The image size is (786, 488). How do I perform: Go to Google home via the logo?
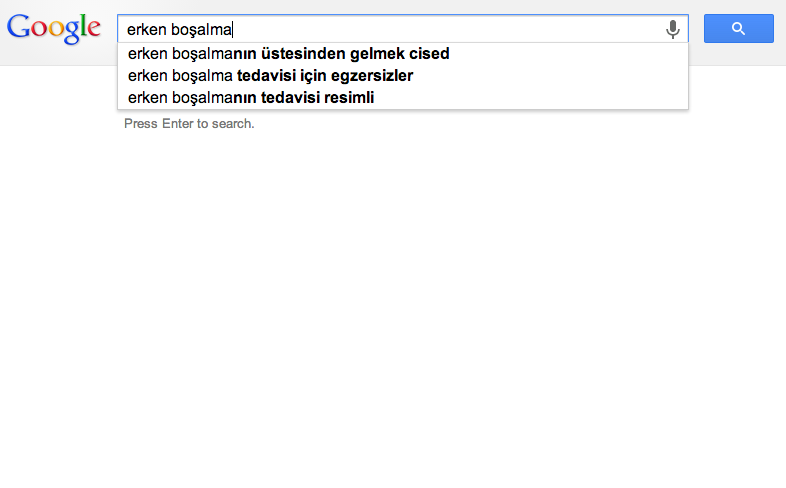[x=54, y=29]
